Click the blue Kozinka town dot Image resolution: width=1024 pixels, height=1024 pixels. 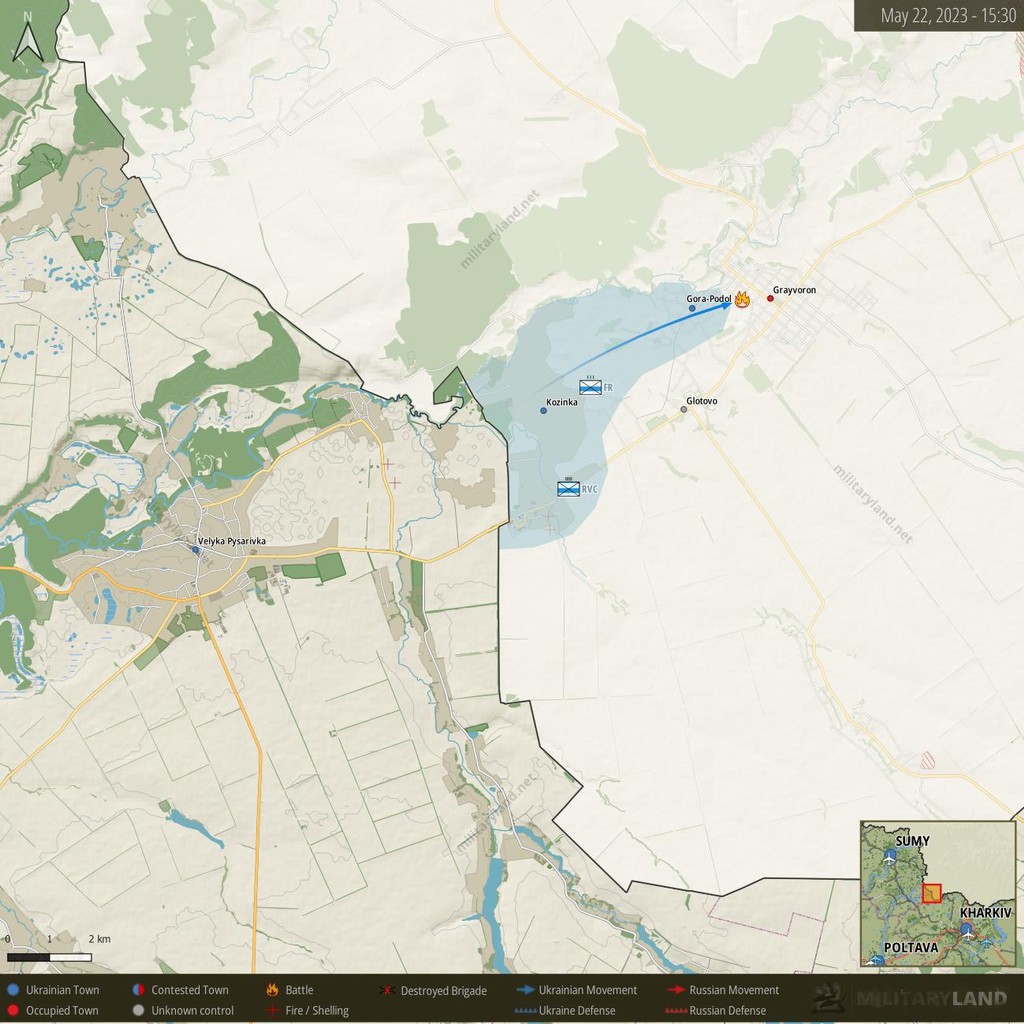point(543,411)
